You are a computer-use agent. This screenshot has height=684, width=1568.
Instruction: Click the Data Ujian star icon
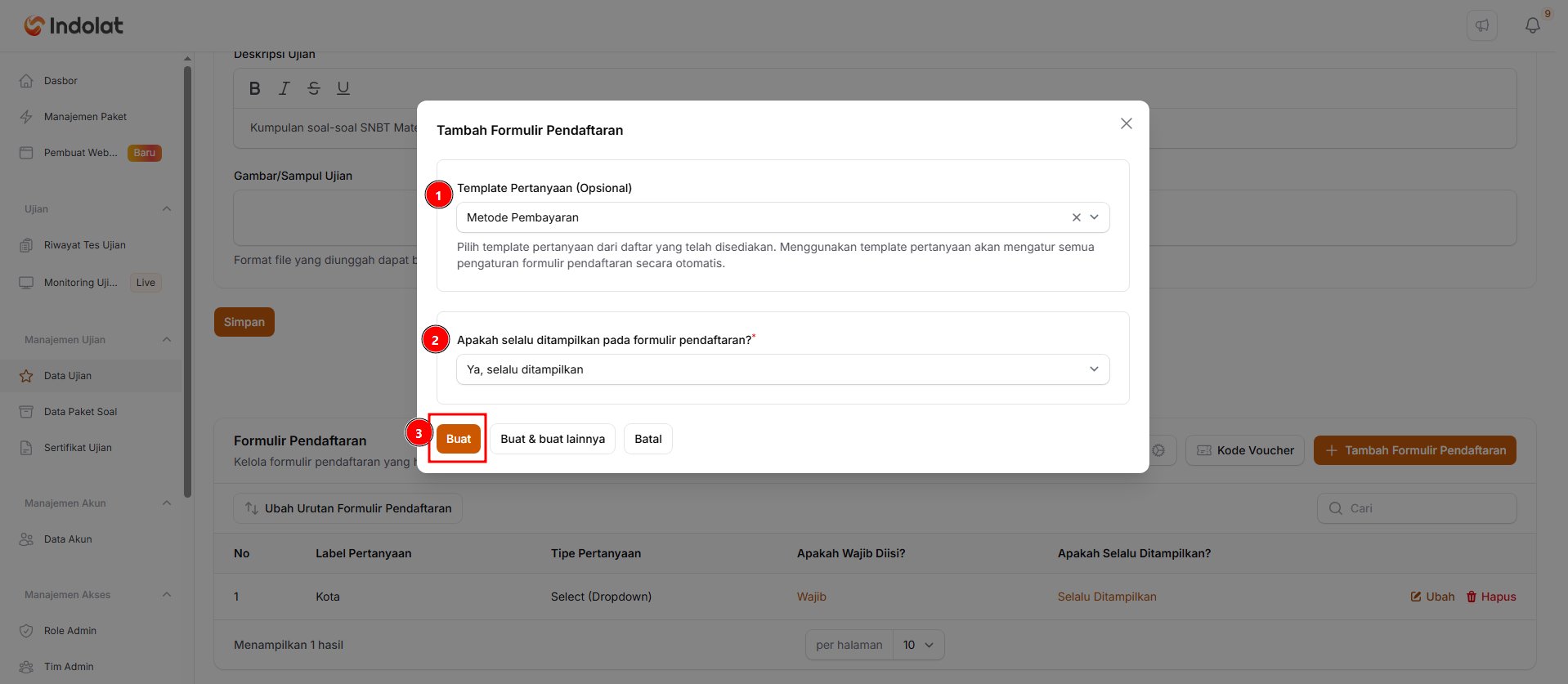tap(26, 376)
